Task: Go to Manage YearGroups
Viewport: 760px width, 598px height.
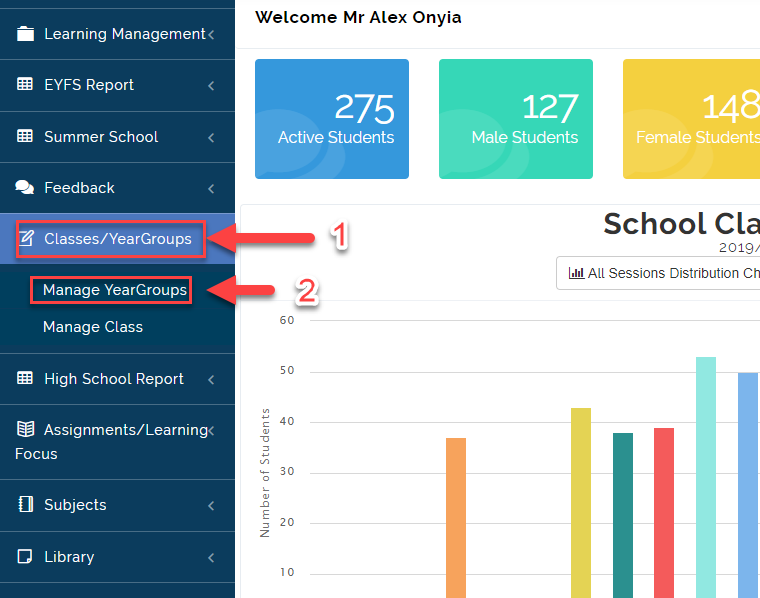Action: (x=115, y=290)
